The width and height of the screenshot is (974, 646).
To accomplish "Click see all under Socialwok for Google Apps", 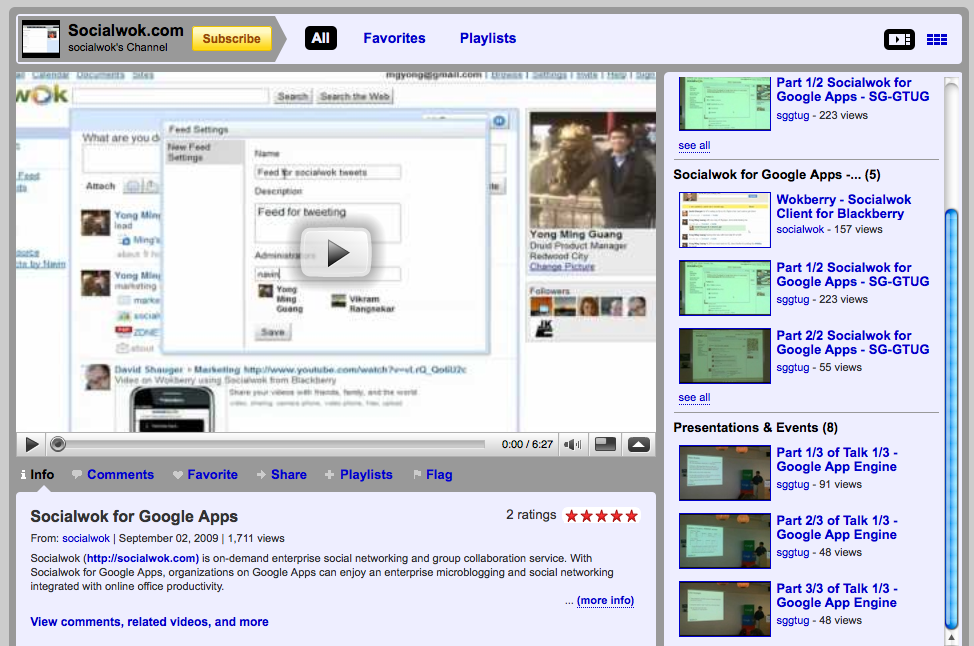I will [694, 398].
